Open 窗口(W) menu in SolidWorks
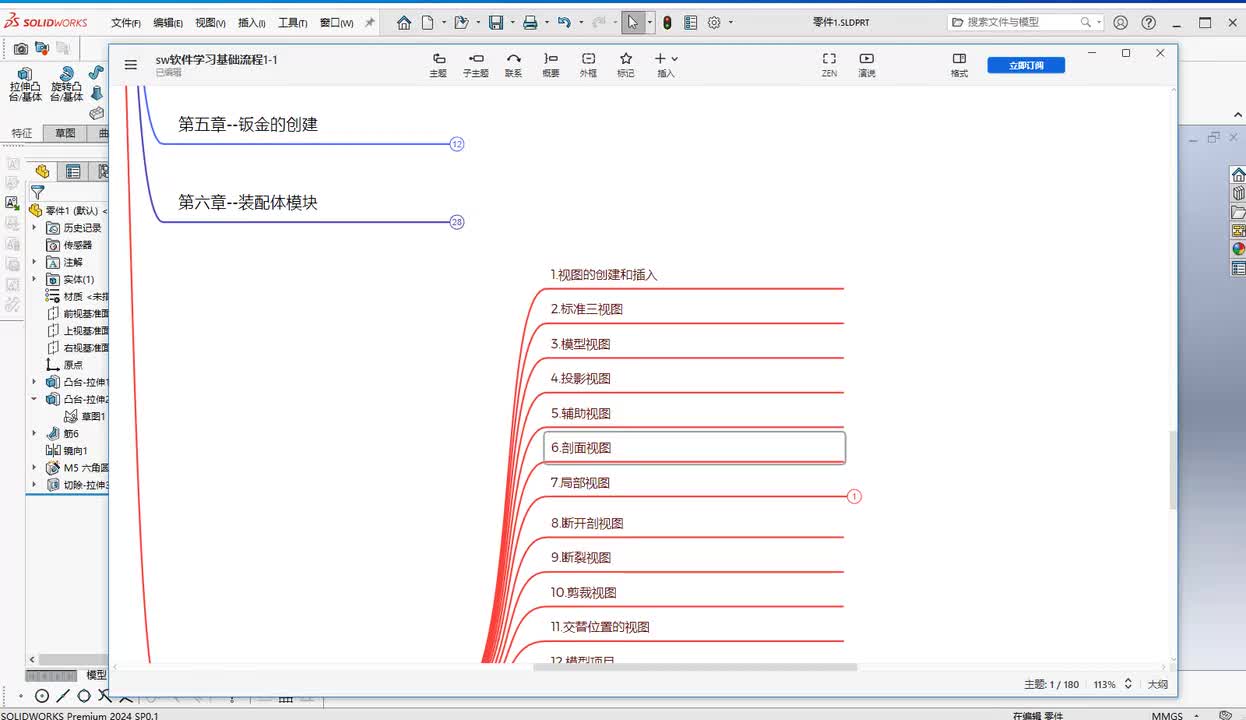Image resolution: width=1246 pixels, height=720 pixels. point(336,23)
